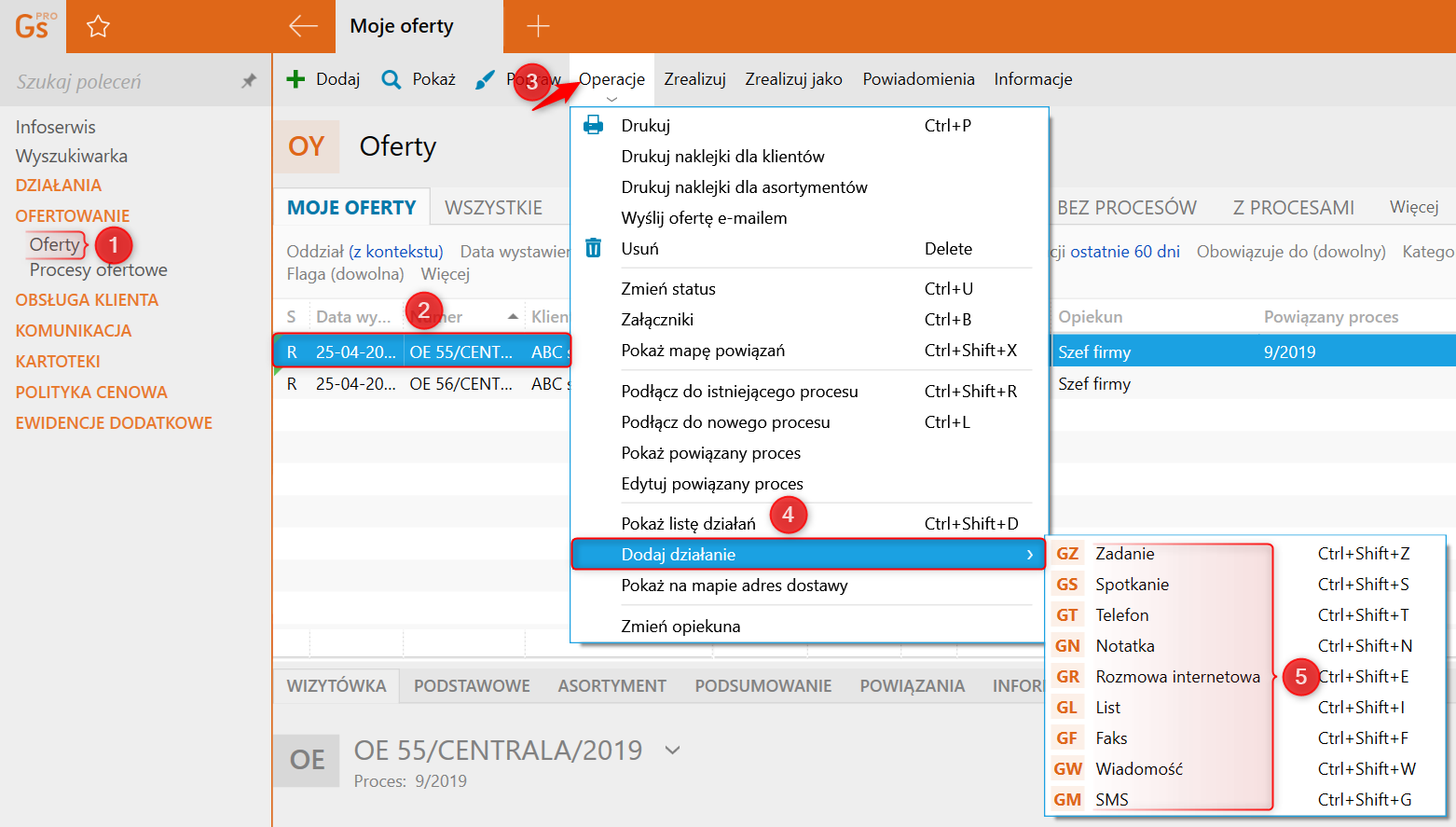Click the back arrow icon
Image resolution: width=1456 pixels, height=827 pixels.
(x=303, y=26)
